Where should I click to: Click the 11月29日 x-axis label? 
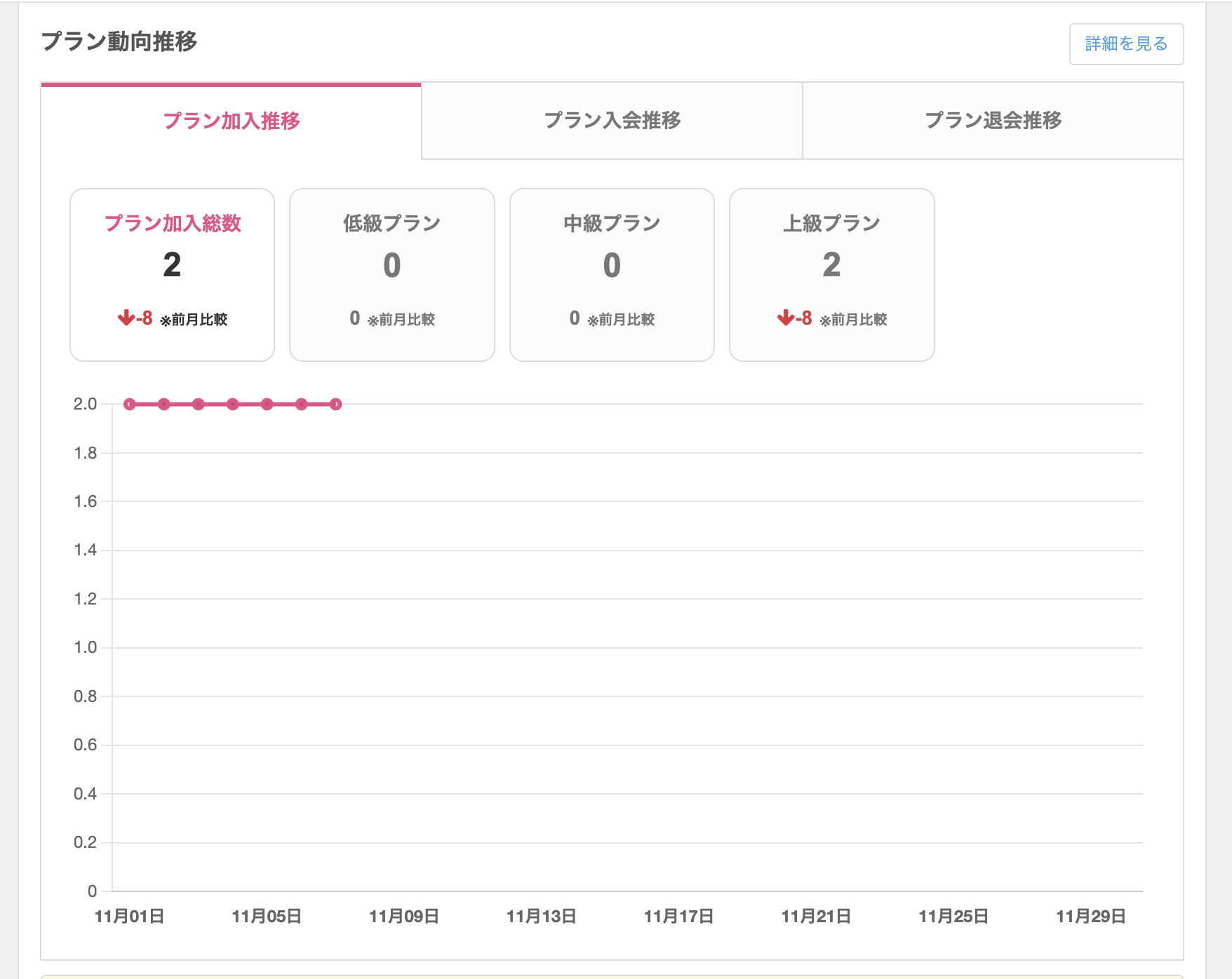[1090, 916]
